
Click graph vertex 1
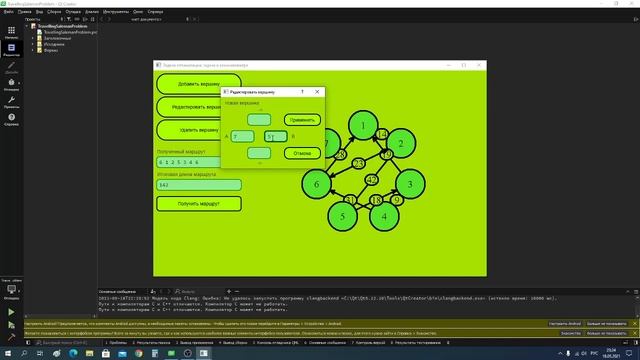[x=363, y=125]
